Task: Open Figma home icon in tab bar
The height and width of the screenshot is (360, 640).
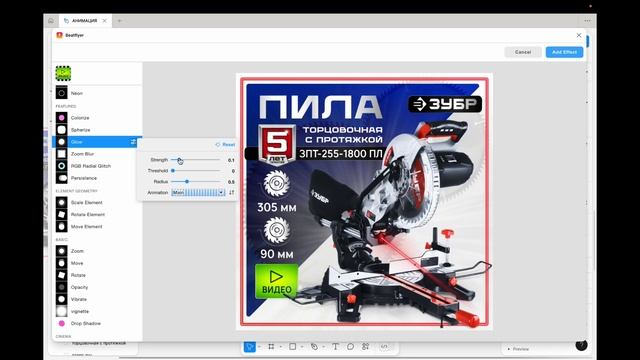Action: [51, 21]
